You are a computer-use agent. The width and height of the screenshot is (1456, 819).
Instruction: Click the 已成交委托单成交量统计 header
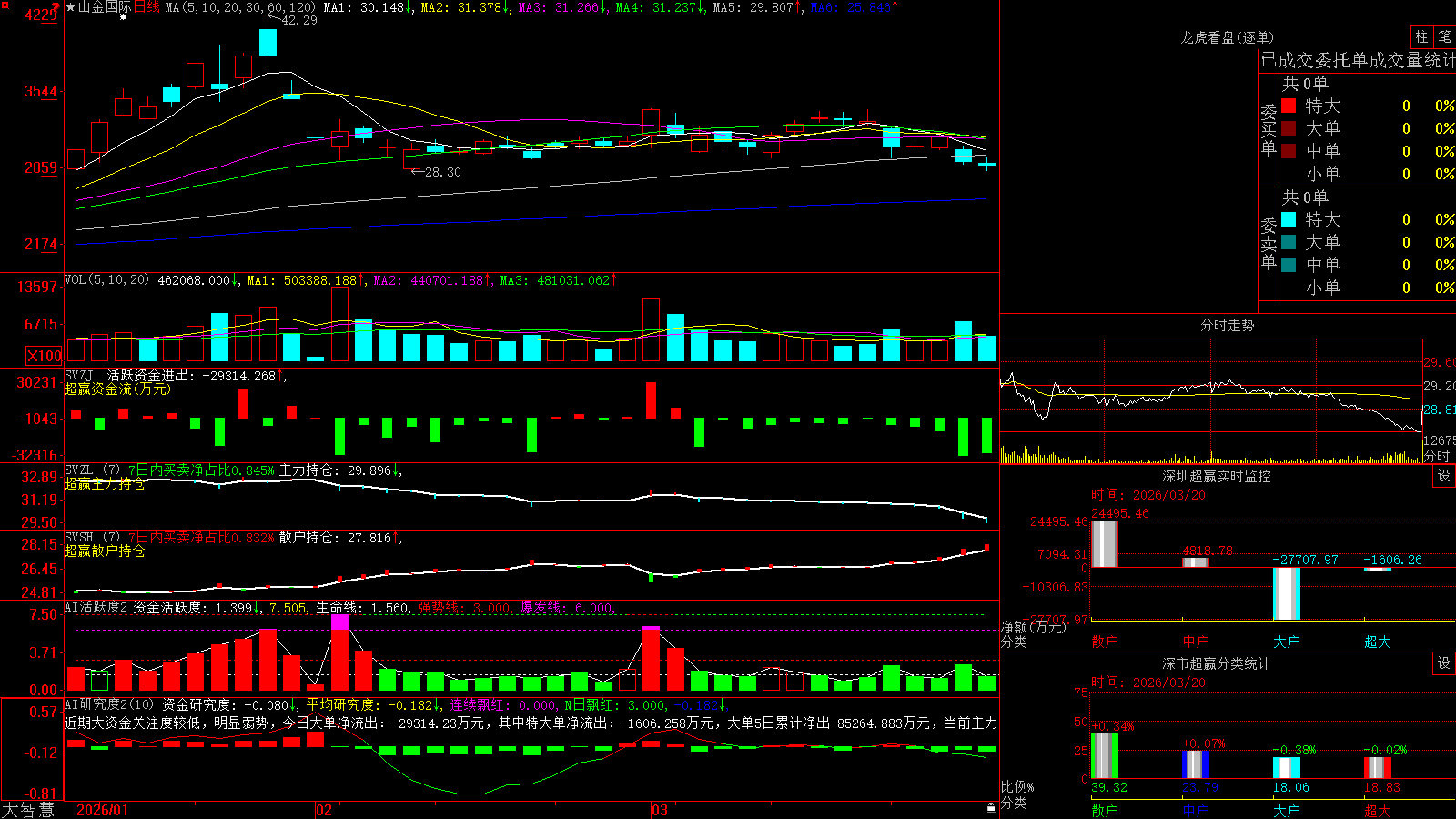tap(1358, 61)
